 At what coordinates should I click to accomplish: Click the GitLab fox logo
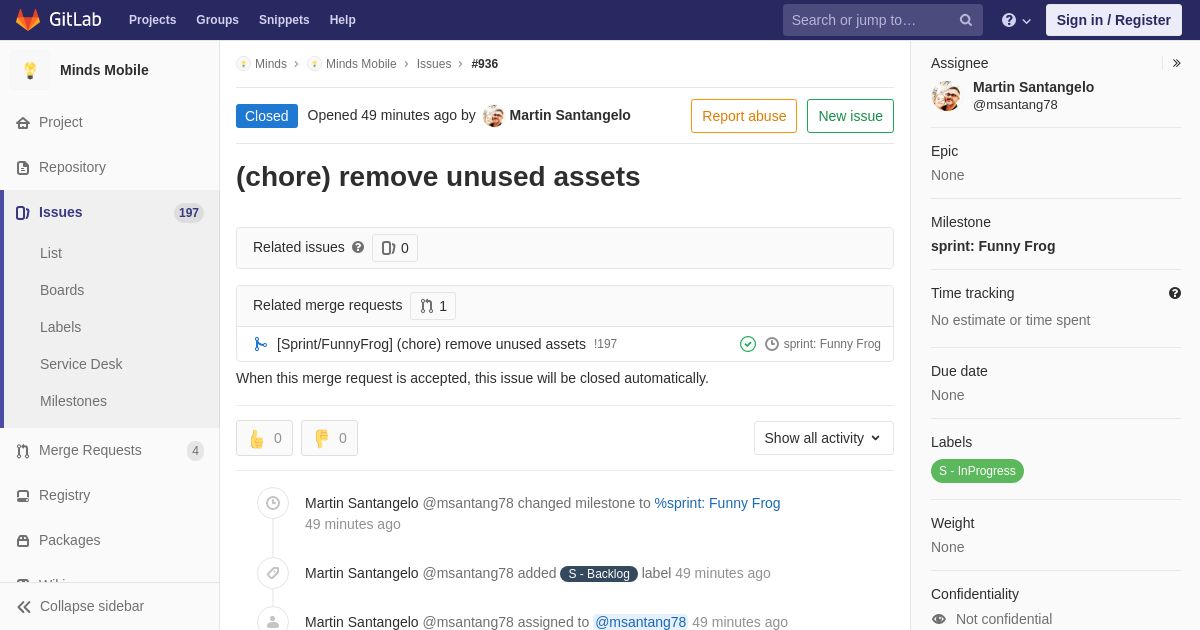[x=28, y=20]
